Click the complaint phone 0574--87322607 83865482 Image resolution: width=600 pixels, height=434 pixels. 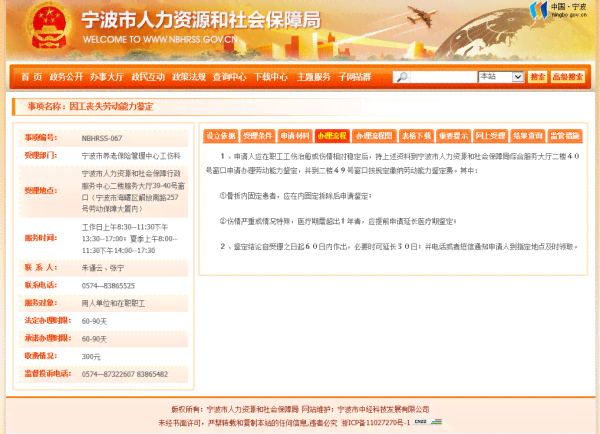[x=125, y=374]
